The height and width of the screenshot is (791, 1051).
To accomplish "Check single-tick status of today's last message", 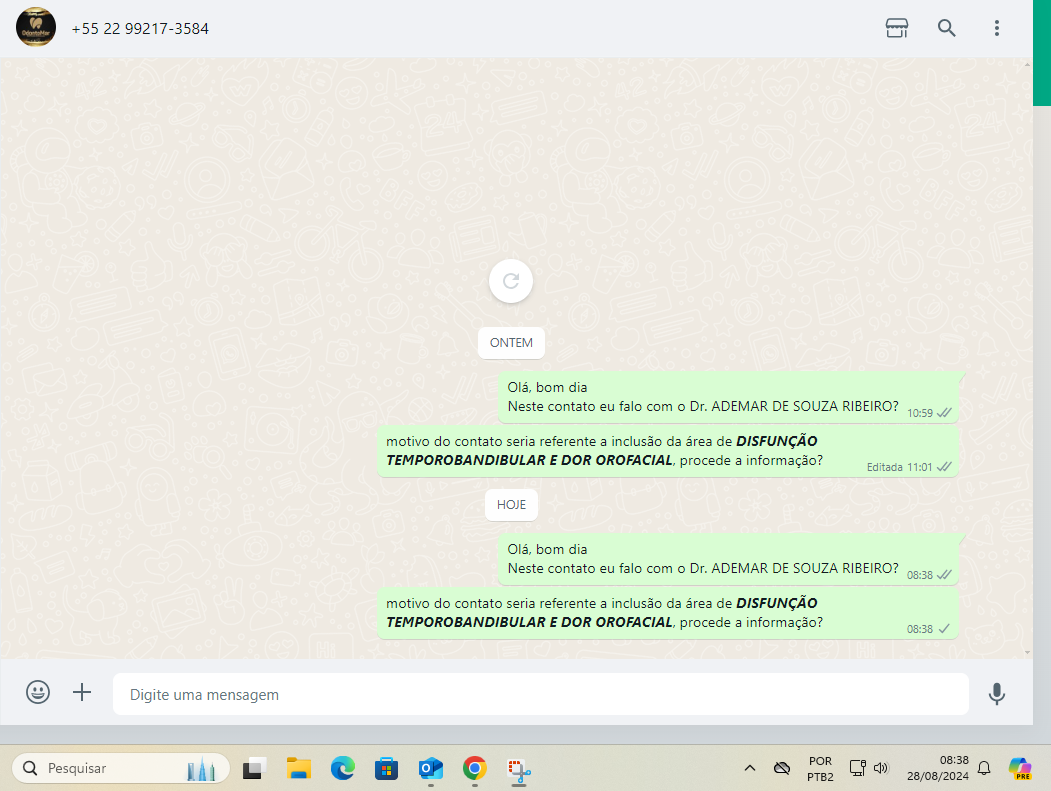I will pos(944,629).
